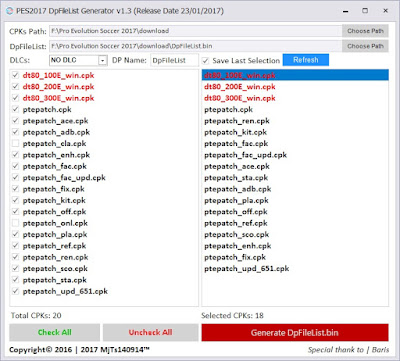The image size is (400, 361).
Task: Click the app icon in the title bar
Action: [x=10, y=11]
